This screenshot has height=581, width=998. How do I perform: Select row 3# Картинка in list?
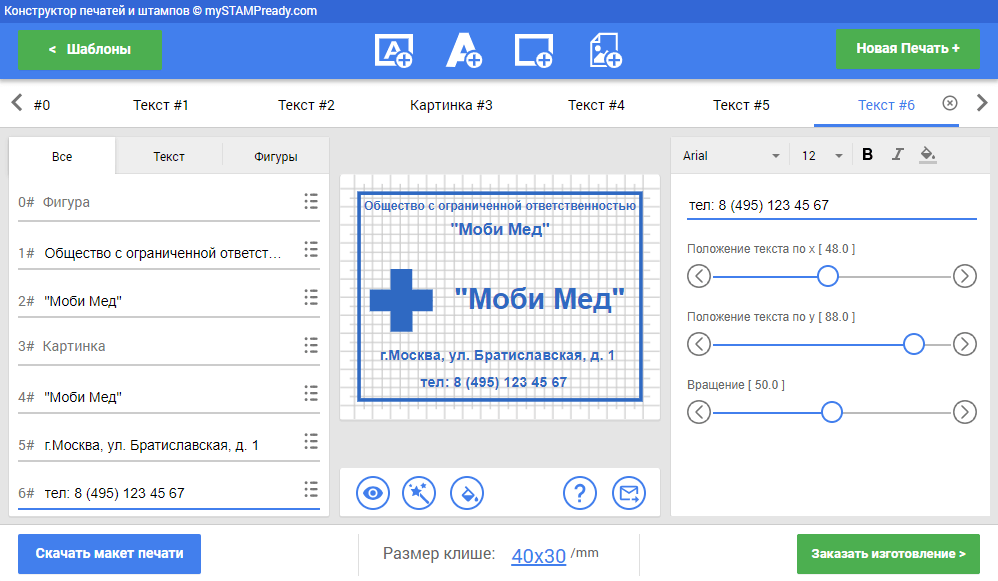pos(169,346)
